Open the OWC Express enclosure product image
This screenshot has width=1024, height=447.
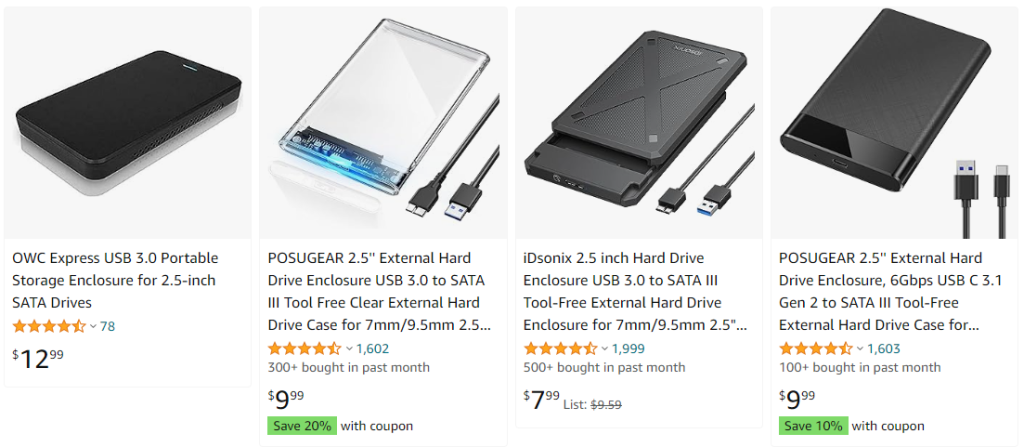[127, 123]
